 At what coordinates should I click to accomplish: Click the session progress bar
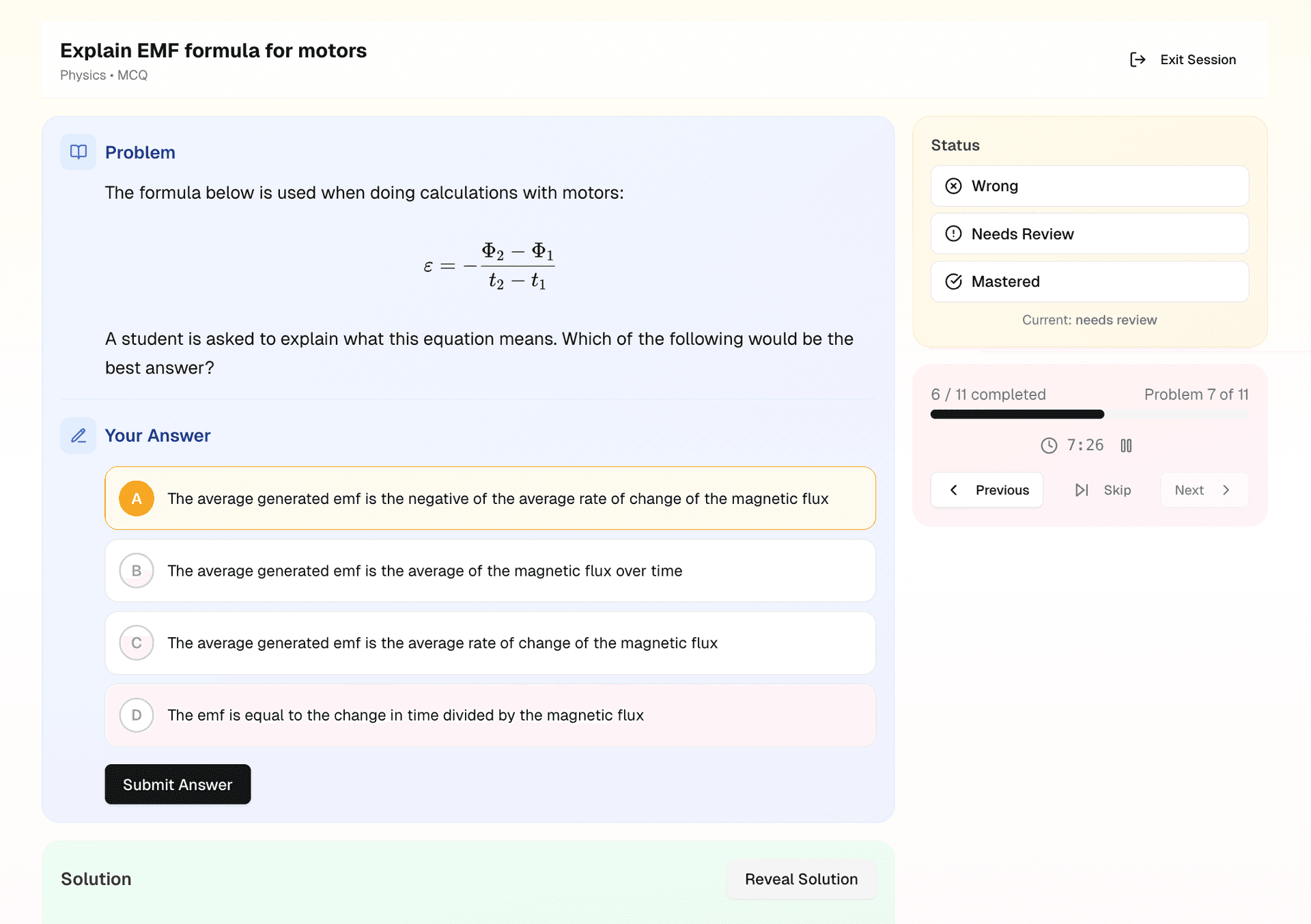[x=1088, y=414]
